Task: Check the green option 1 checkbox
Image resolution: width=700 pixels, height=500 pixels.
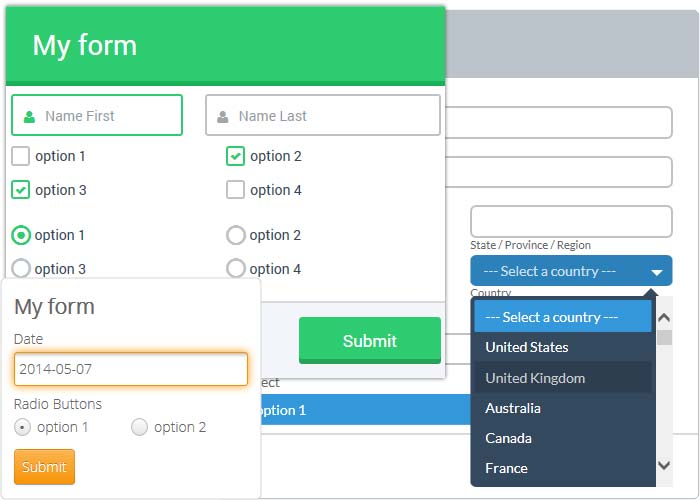Action: tap(20, 156)
